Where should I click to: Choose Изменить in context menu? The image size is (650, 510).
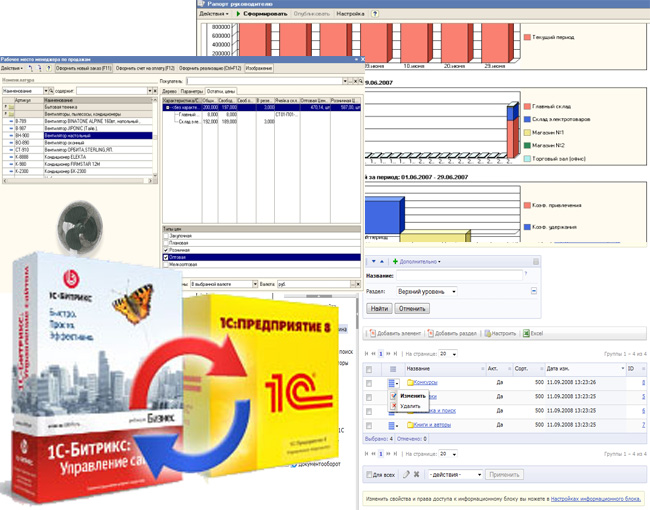point(412,396)
